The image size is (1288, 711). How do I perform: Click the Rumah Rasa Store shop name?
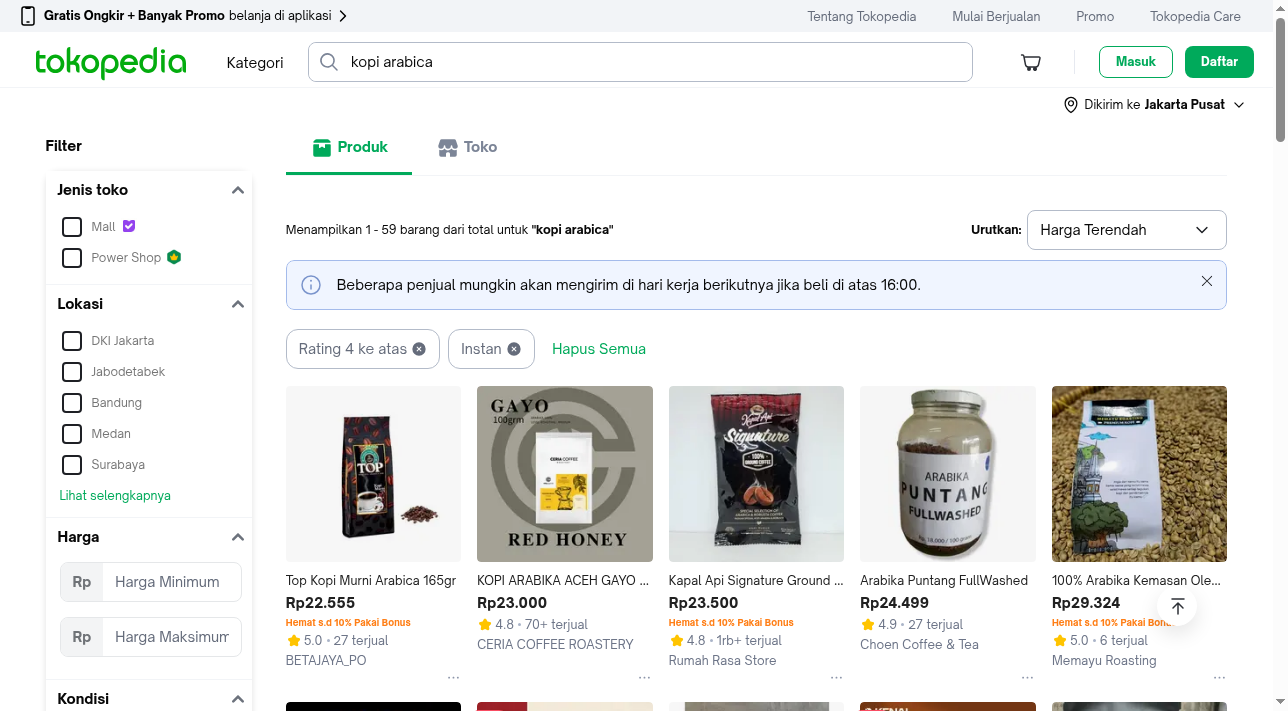[722, 660]
